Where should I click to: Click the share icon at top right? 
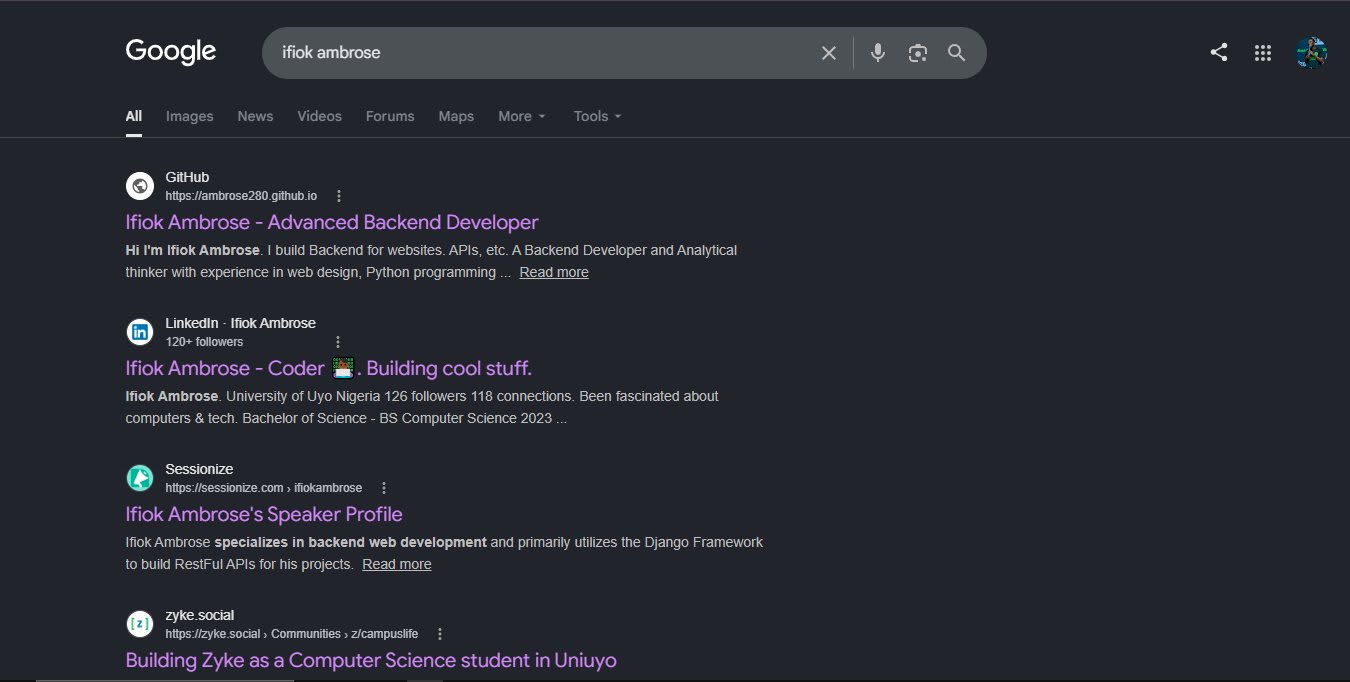tap(1219, 53)
